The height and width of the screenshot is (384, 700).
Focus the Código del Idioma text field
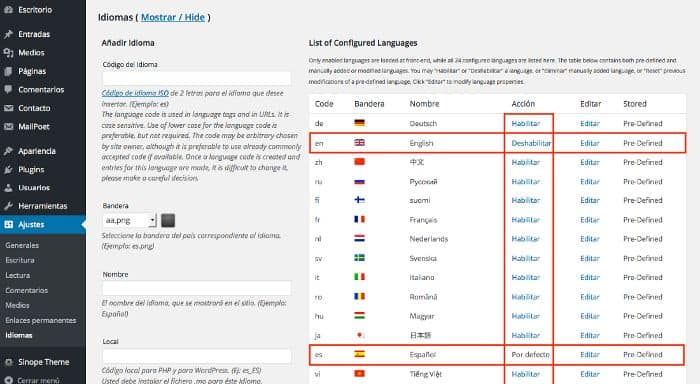click(x=196, y=79)
